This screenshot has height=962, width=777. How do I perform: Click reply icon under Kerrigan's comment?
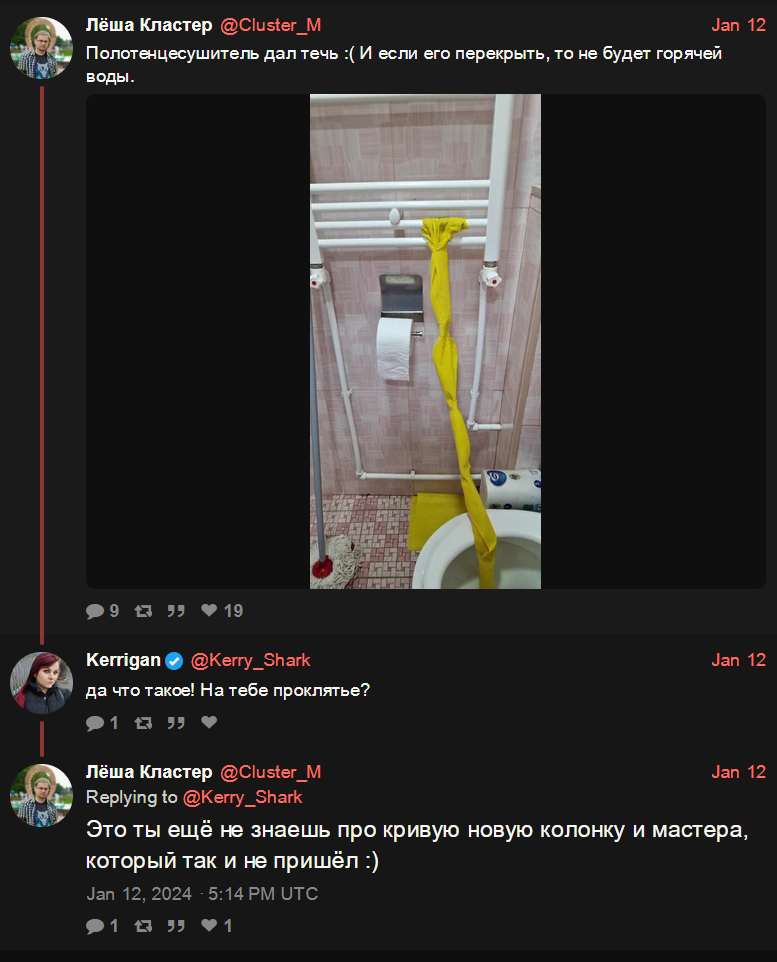(x=95, y=723)
